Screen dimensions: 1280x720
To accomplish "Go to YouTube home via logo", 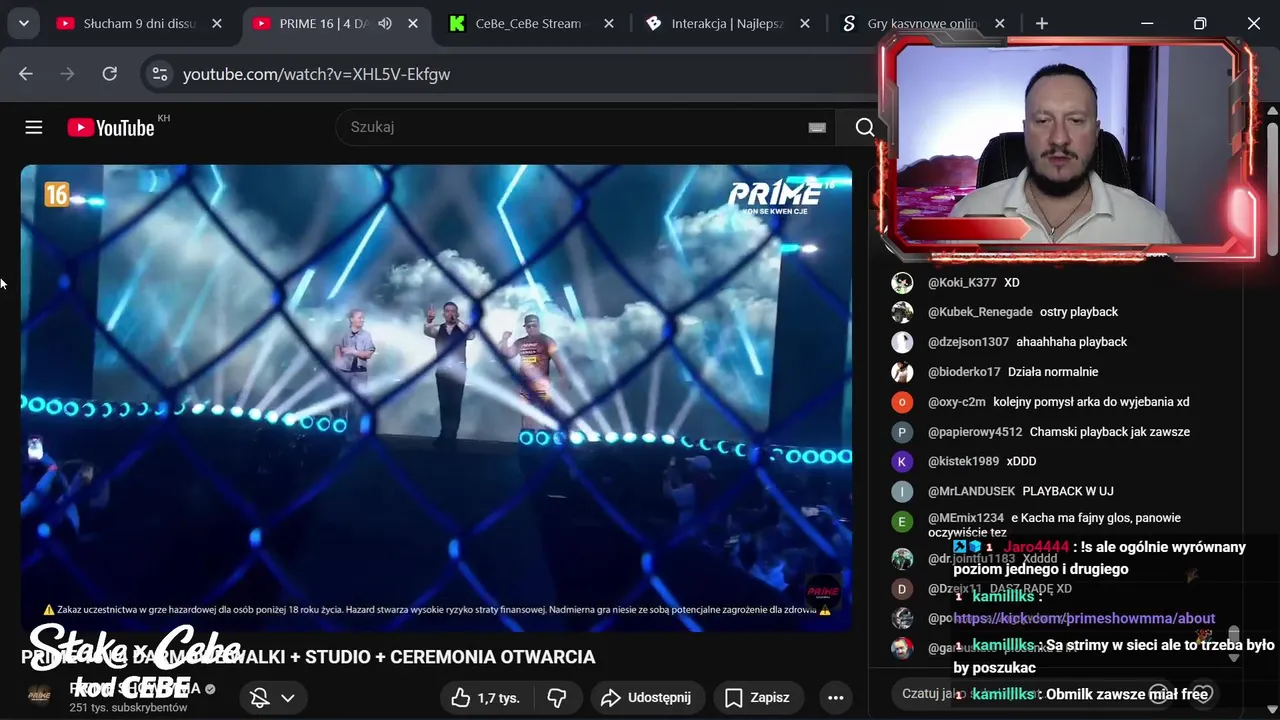I will coord(111,128).
